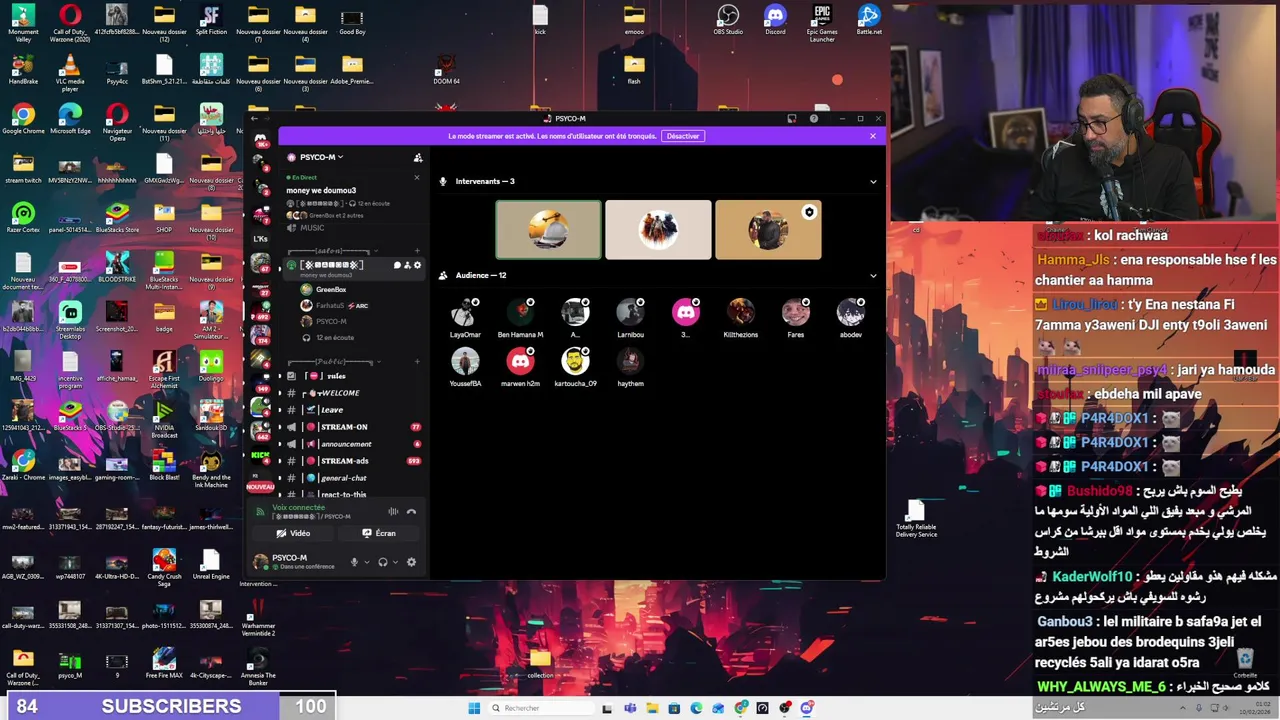Open Discord user settings gear

click(x=411, y=562)
